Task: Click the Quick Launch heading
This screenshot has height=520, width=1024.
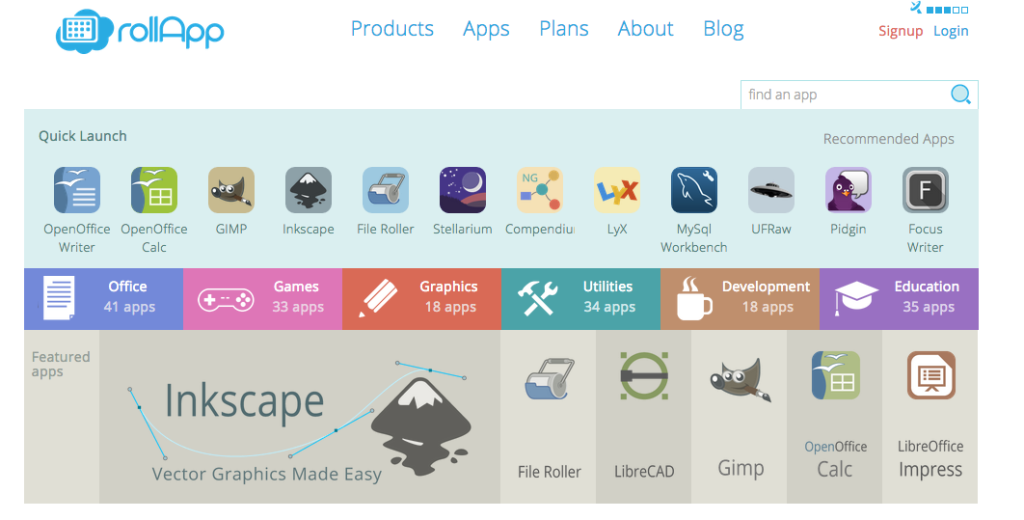Action: tap(82, 136)
